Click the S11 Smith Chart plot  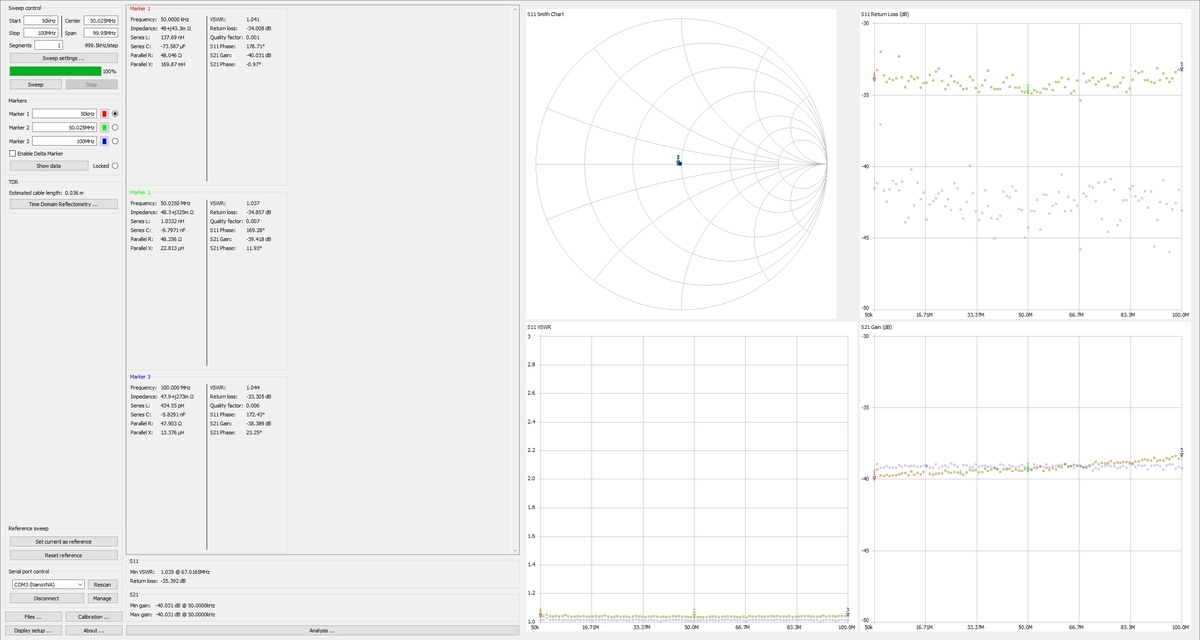pyautogui.click(x=681, y=164)
